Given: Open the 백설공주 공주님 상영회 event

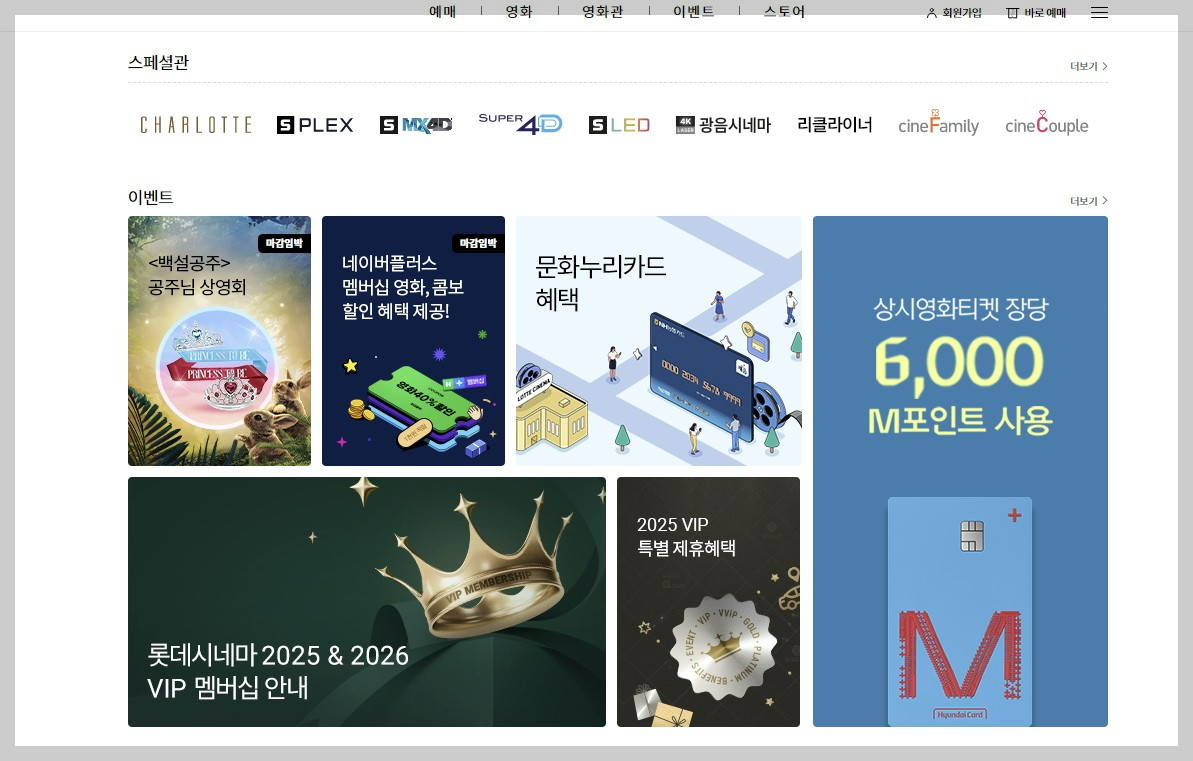Looking at the screenshot, I should coord(219,341).
